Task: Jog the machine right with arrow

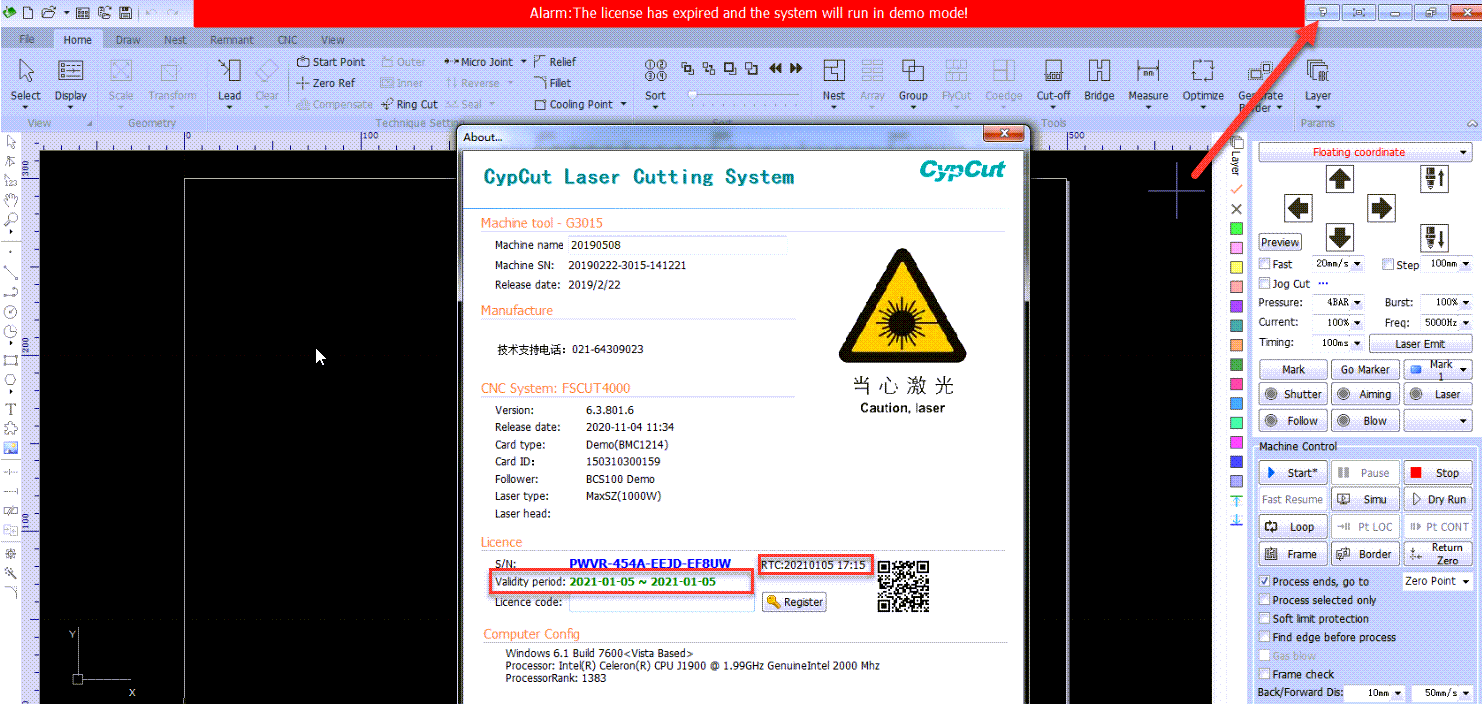Action: pos(1381,208)
